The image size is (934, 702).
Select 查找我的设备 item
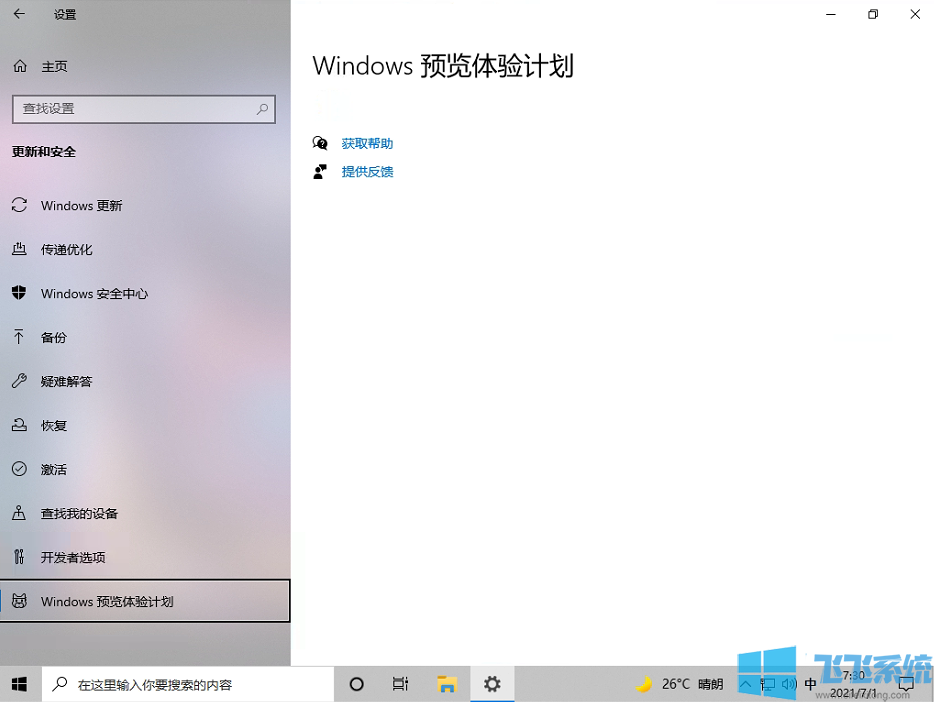click(79, 514)
